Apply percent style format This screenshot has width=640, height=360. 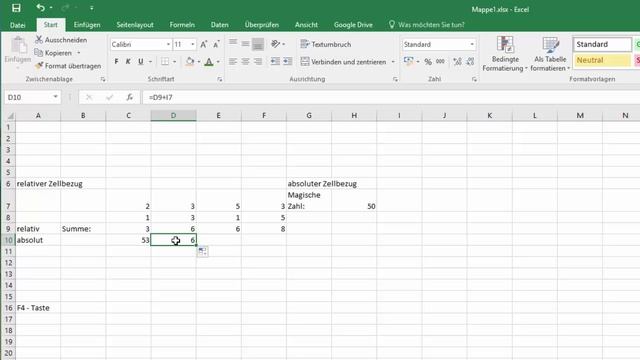428,62
